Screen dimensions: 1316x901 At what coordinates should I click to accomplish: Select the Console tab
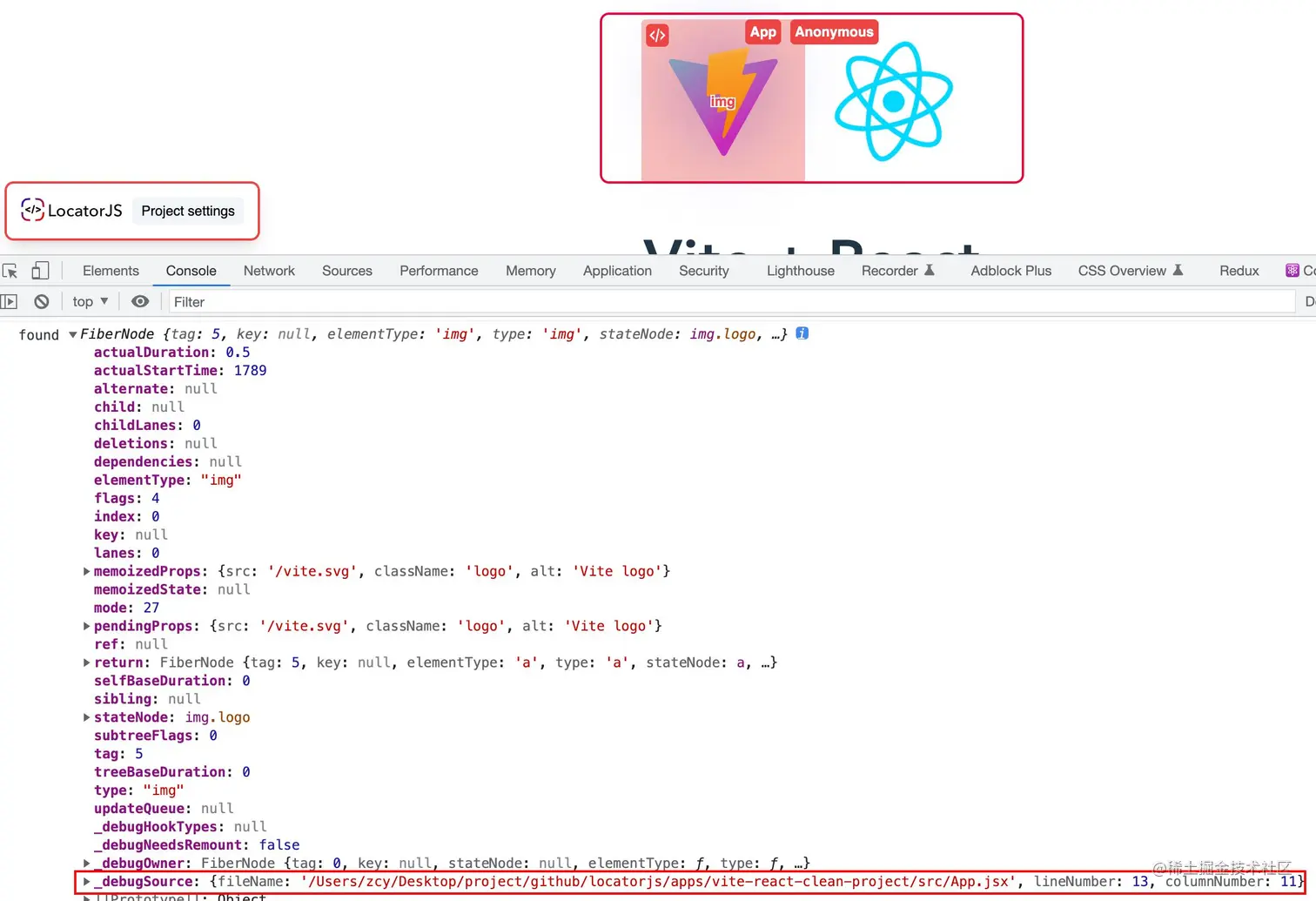(x=191, y=271)
